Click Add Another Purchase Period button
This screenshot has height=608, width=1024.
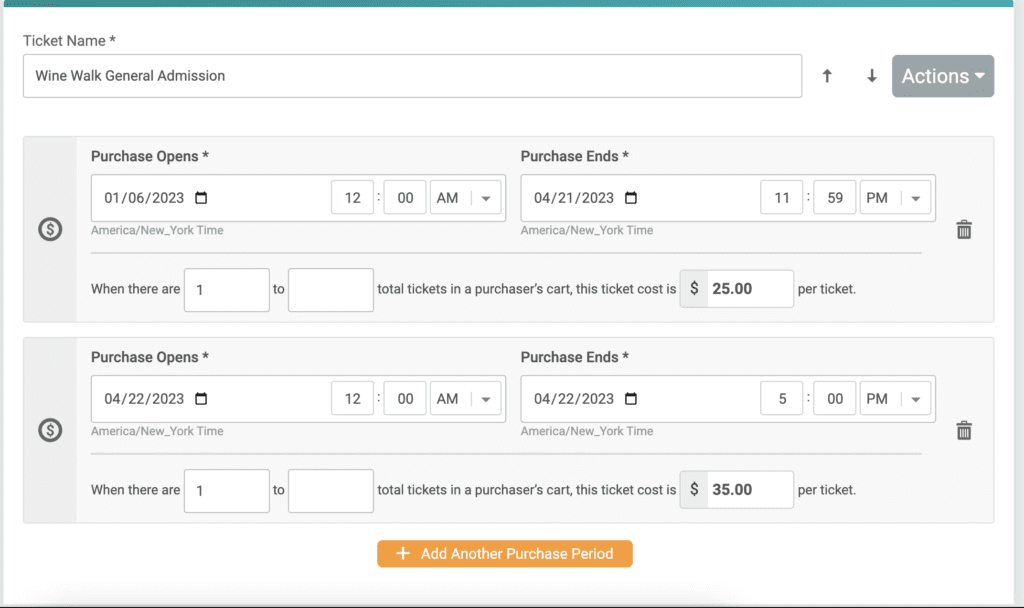tap(505, 554)
